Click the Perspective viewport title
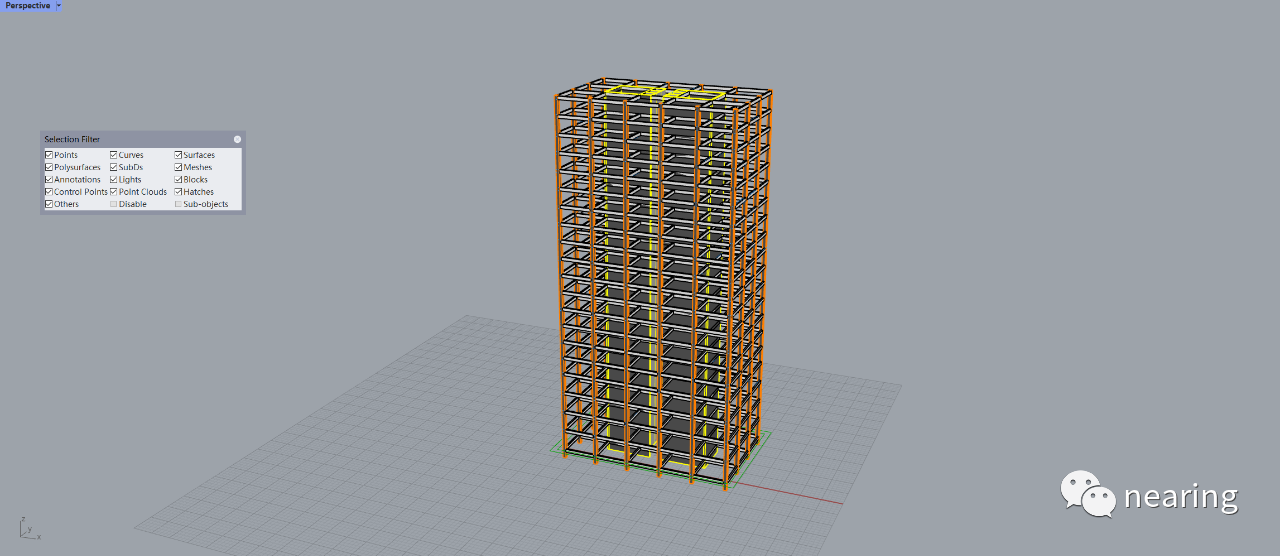This screenshot has width=1280, height=556. tap(27, 5)
